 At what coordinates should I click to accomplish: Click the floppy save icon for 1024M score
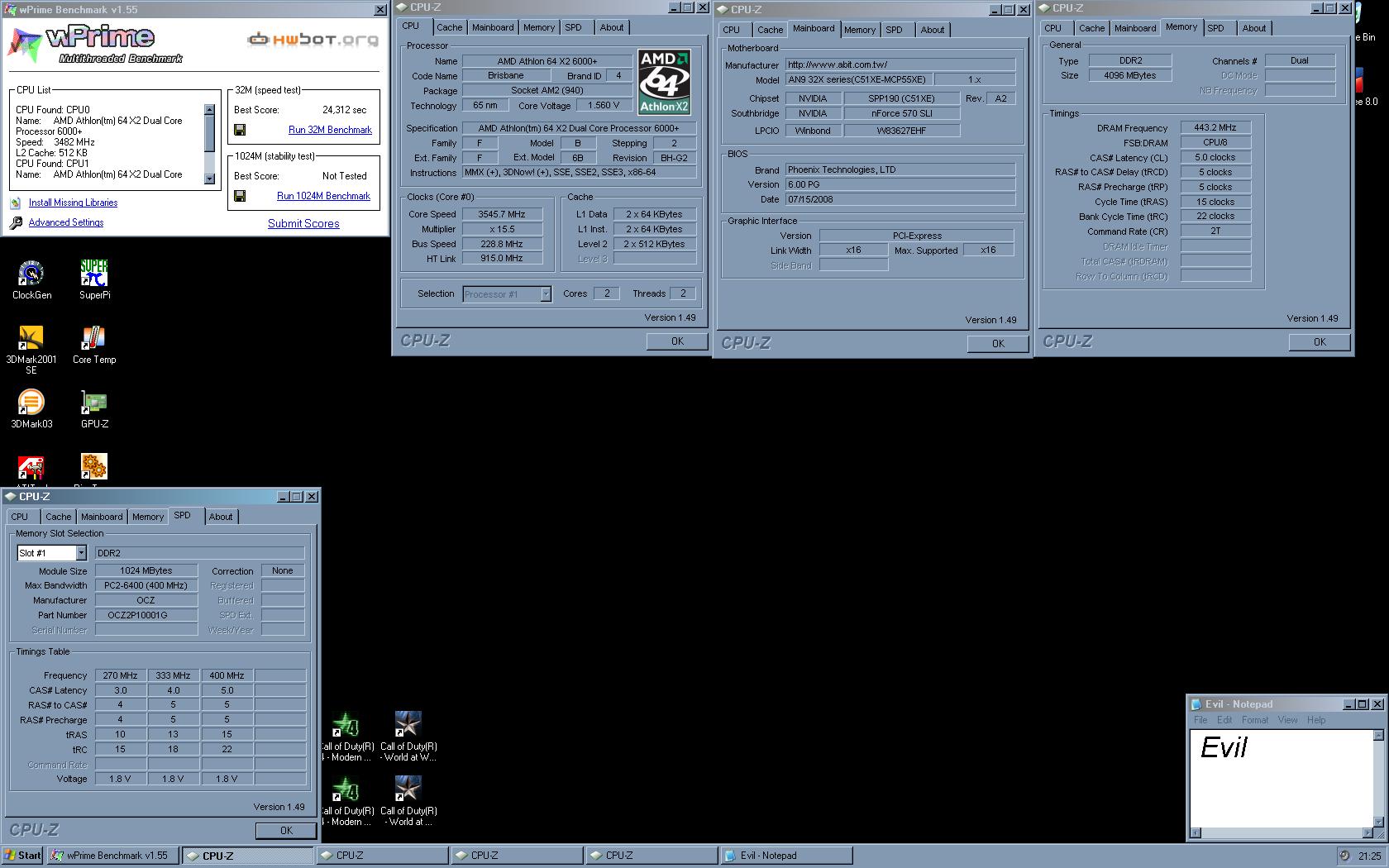click(x=240, y=196)
